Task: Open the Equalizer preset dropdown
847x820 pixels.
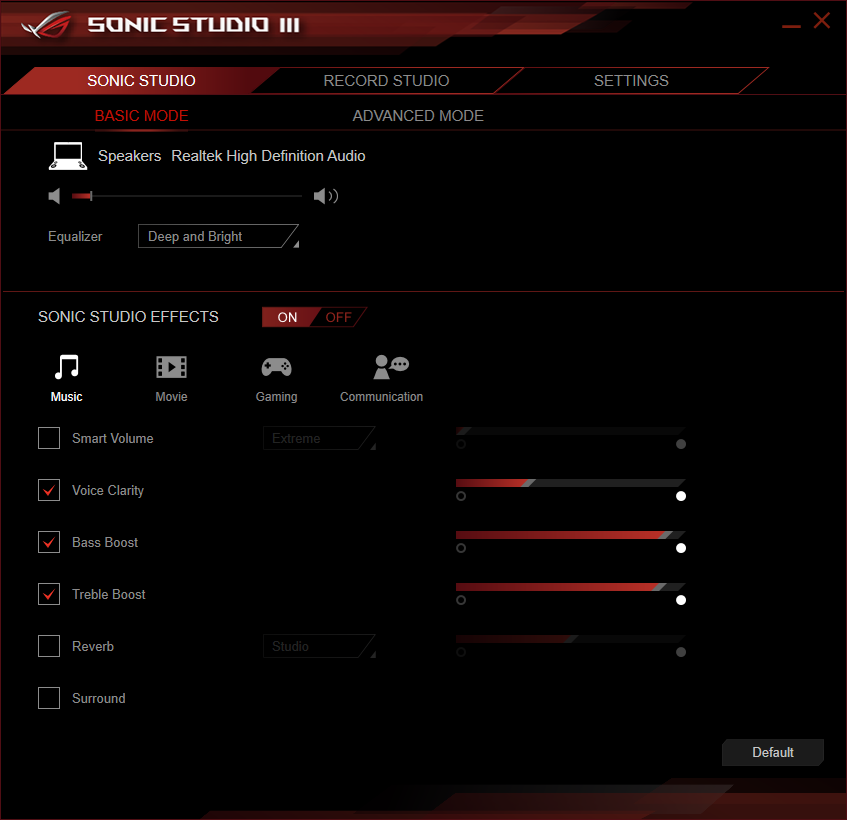Action: pyautogui.click(x=218, y=236)
